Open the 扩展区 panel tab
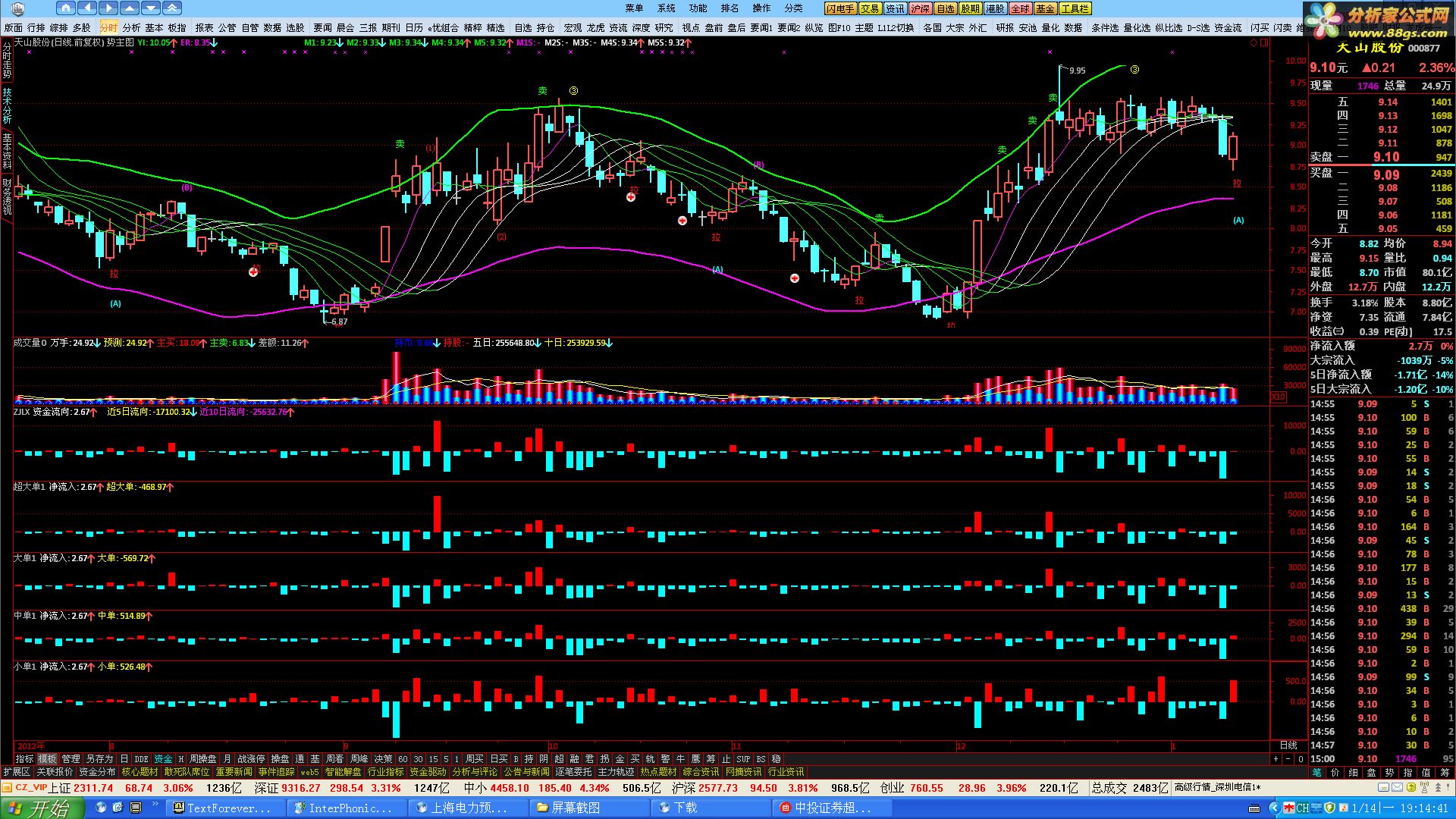This screenshot has height=819, width=1456. 17,772
